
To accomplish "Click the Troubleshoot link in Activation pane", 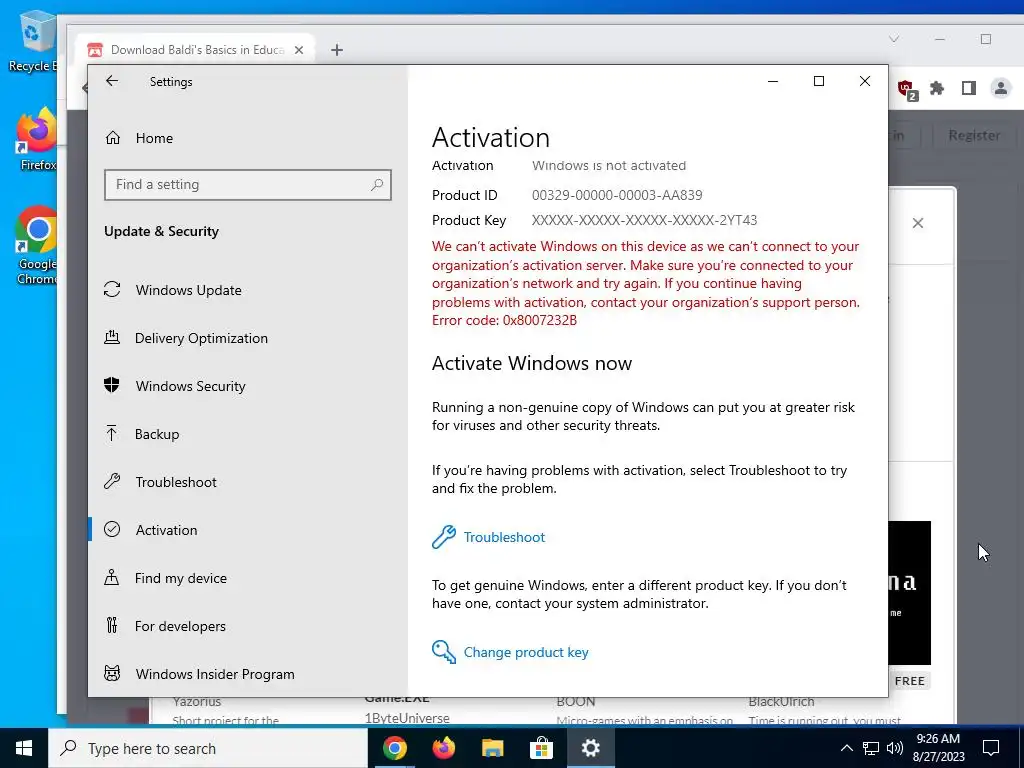I will [x=504, y=537].
